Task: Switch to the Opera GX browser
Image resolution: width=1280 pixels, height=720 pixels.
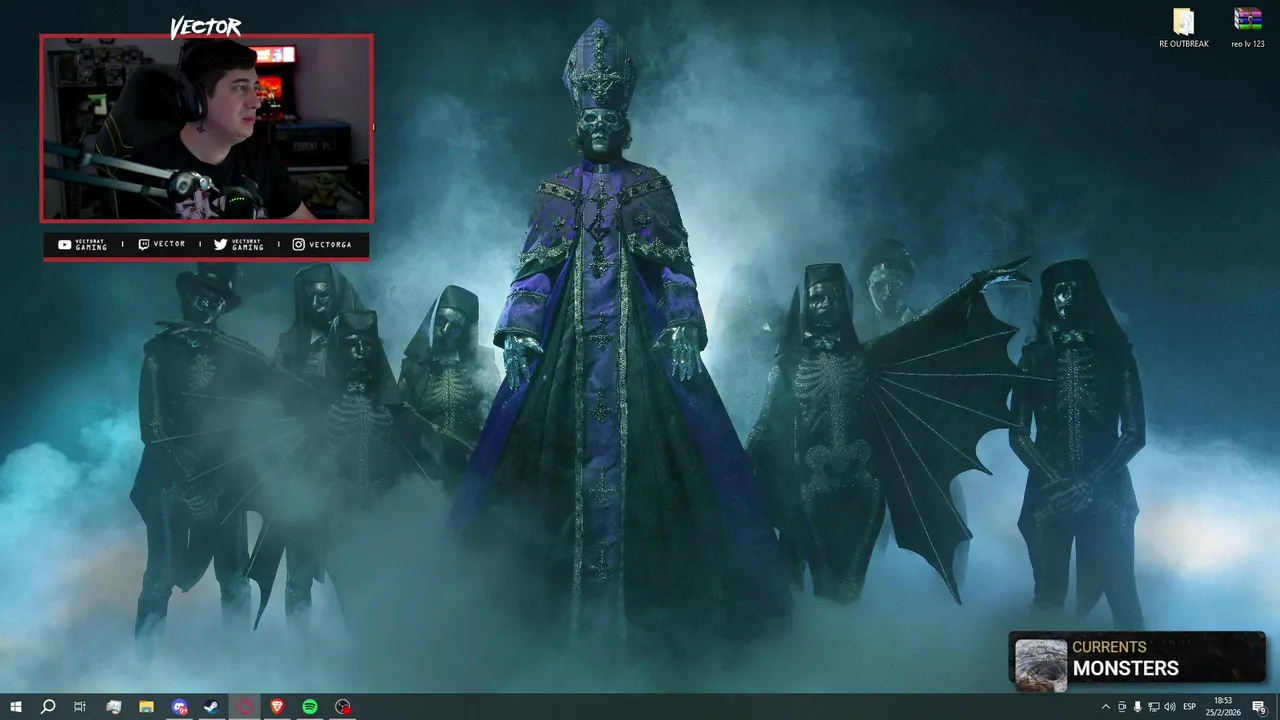Action: (245, 707)
